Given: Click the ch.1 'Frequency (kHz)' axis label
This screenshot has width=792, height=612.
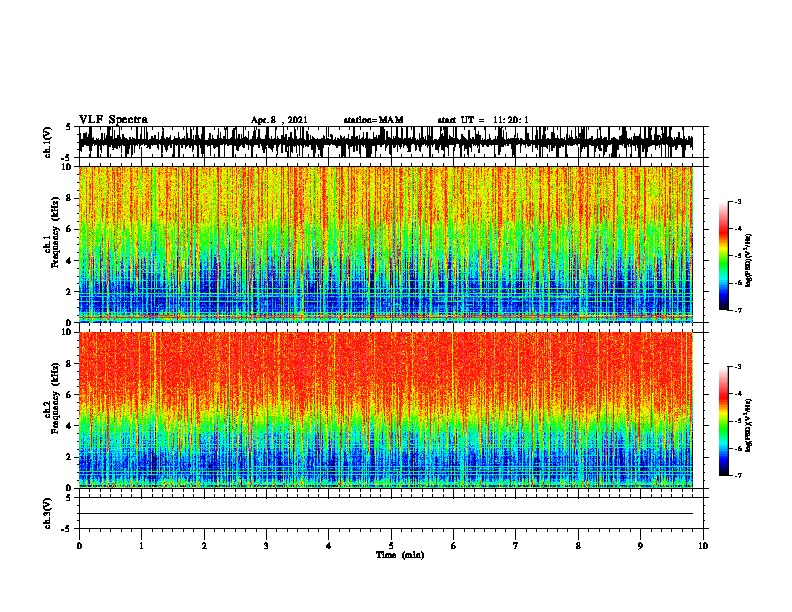Looking at the screenshot, I should (x=56, y=232).
